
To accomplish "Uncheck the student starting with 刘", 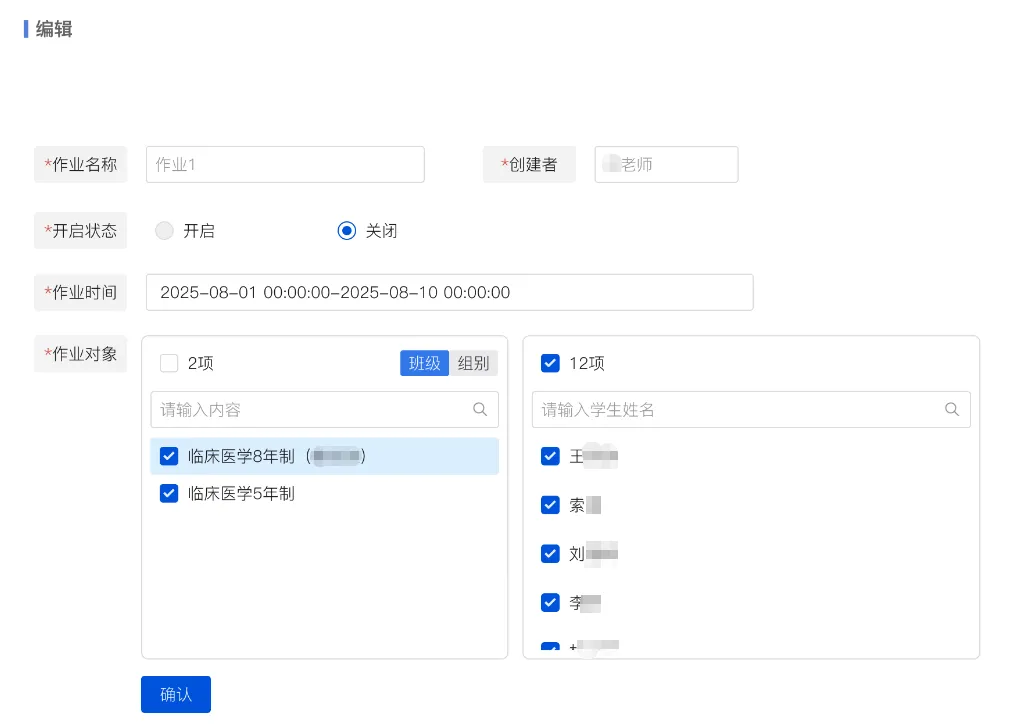I will tap(550, 554).
